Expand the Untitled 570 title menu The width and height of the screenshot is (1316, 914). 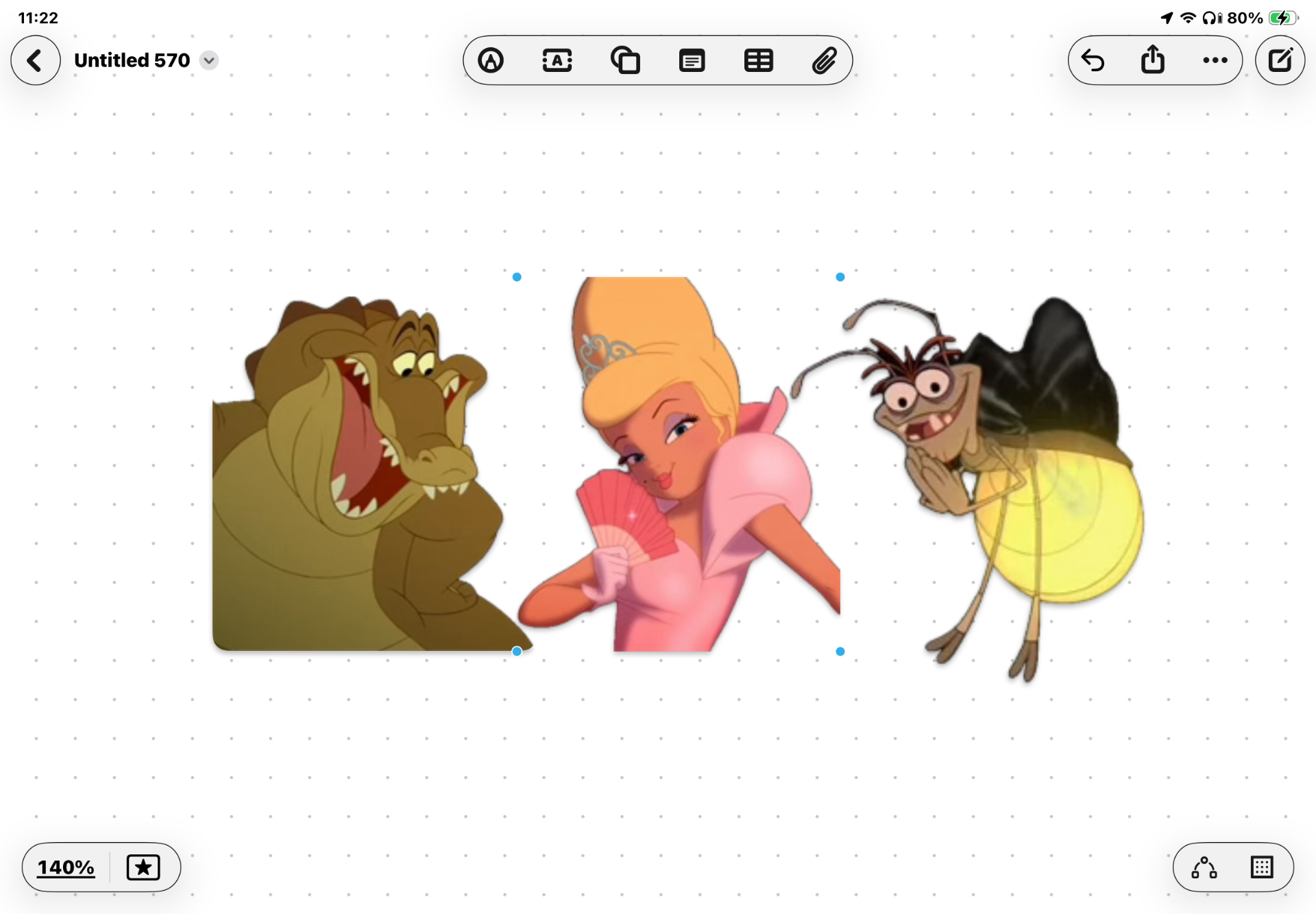click(x=209, y=61)
